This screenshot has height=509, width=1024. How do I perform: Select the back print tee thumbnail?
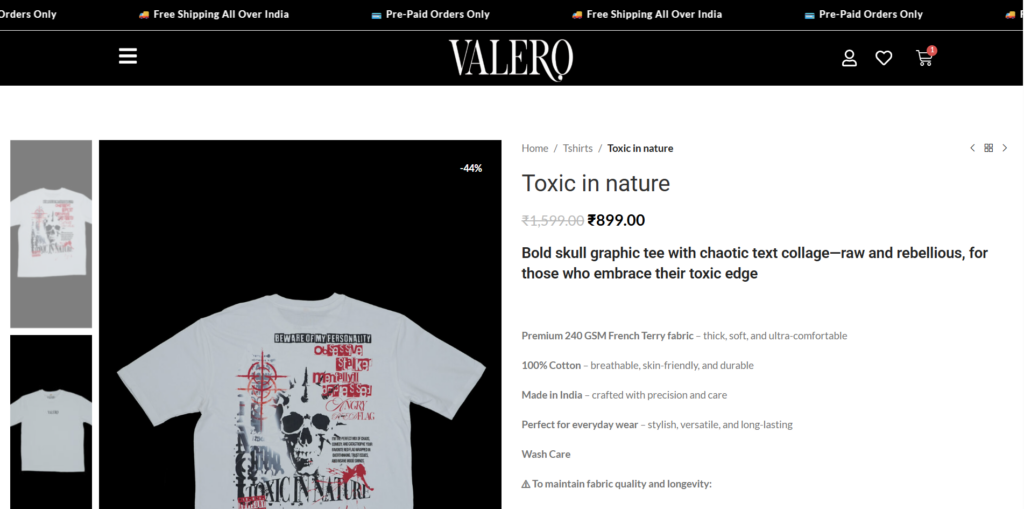[51, 234]
